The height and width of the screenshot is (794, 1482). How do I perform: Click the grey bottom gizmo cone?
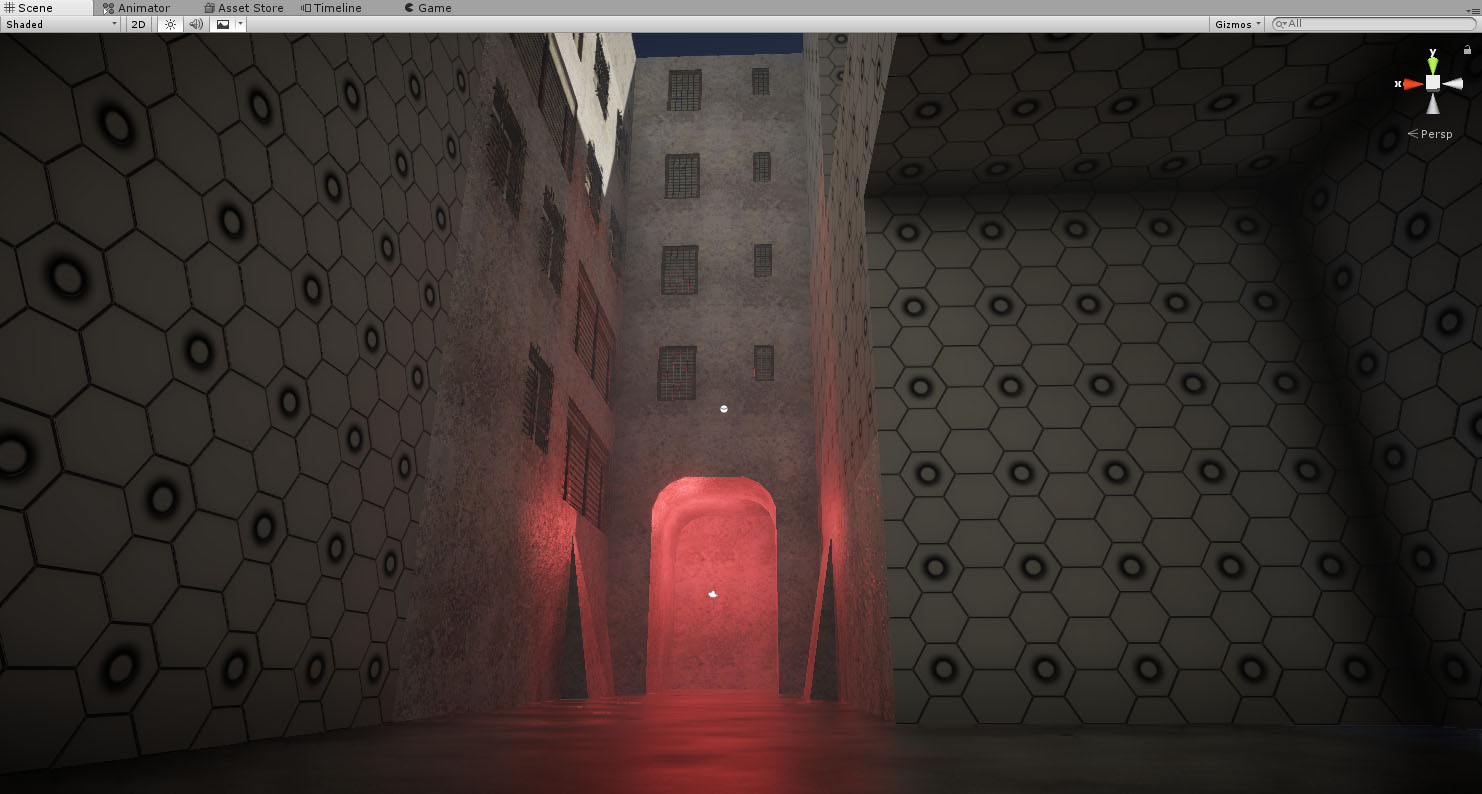pos(1433,104)
